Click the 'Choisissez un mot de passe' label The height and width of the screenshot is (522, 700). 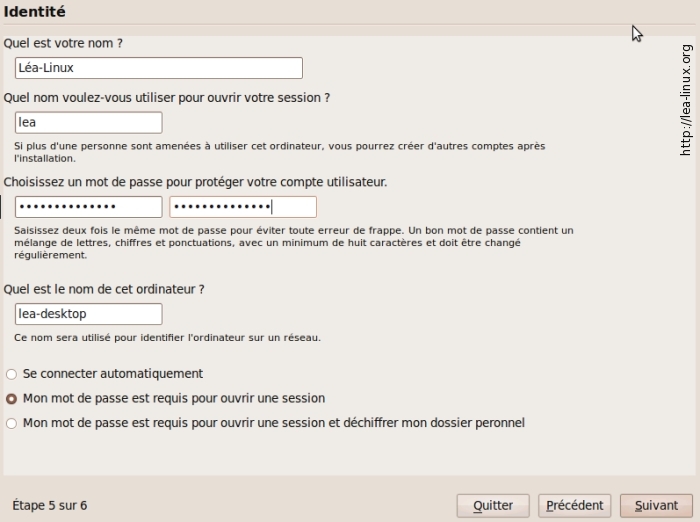195,182
